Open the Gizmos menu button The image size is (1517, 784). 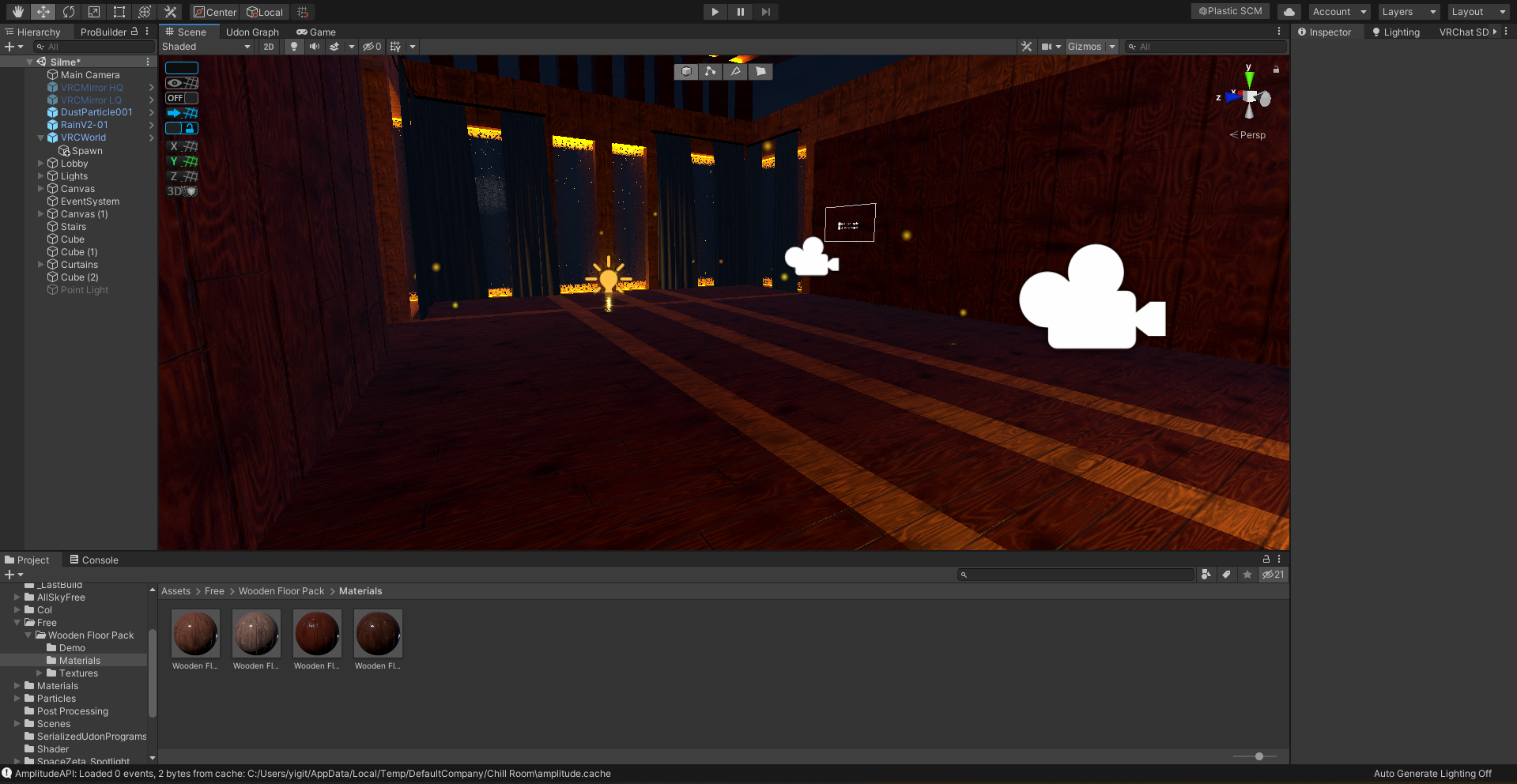pos(1085,47)
